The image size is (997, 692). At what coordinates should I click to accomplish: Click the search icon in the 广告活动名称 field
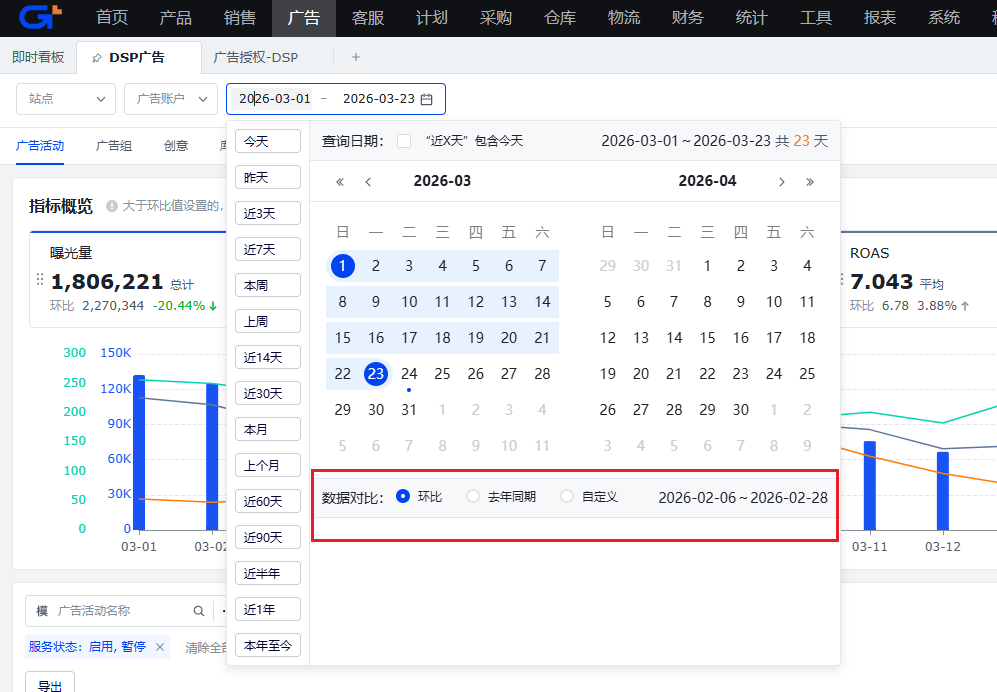[x=199, y=611]
